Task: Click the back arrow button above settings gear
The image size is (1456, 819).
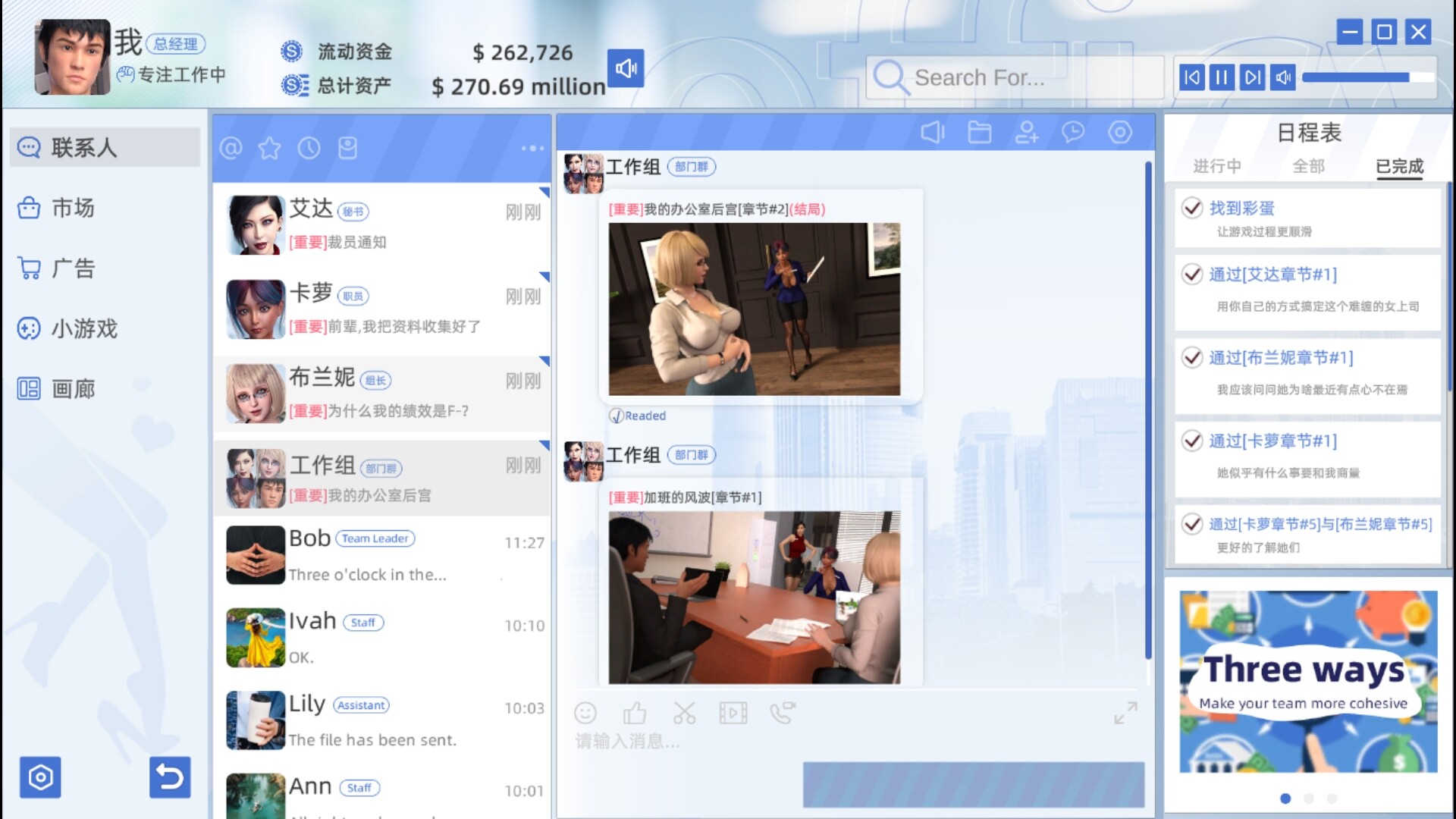Action: click(x=170, y=777)
